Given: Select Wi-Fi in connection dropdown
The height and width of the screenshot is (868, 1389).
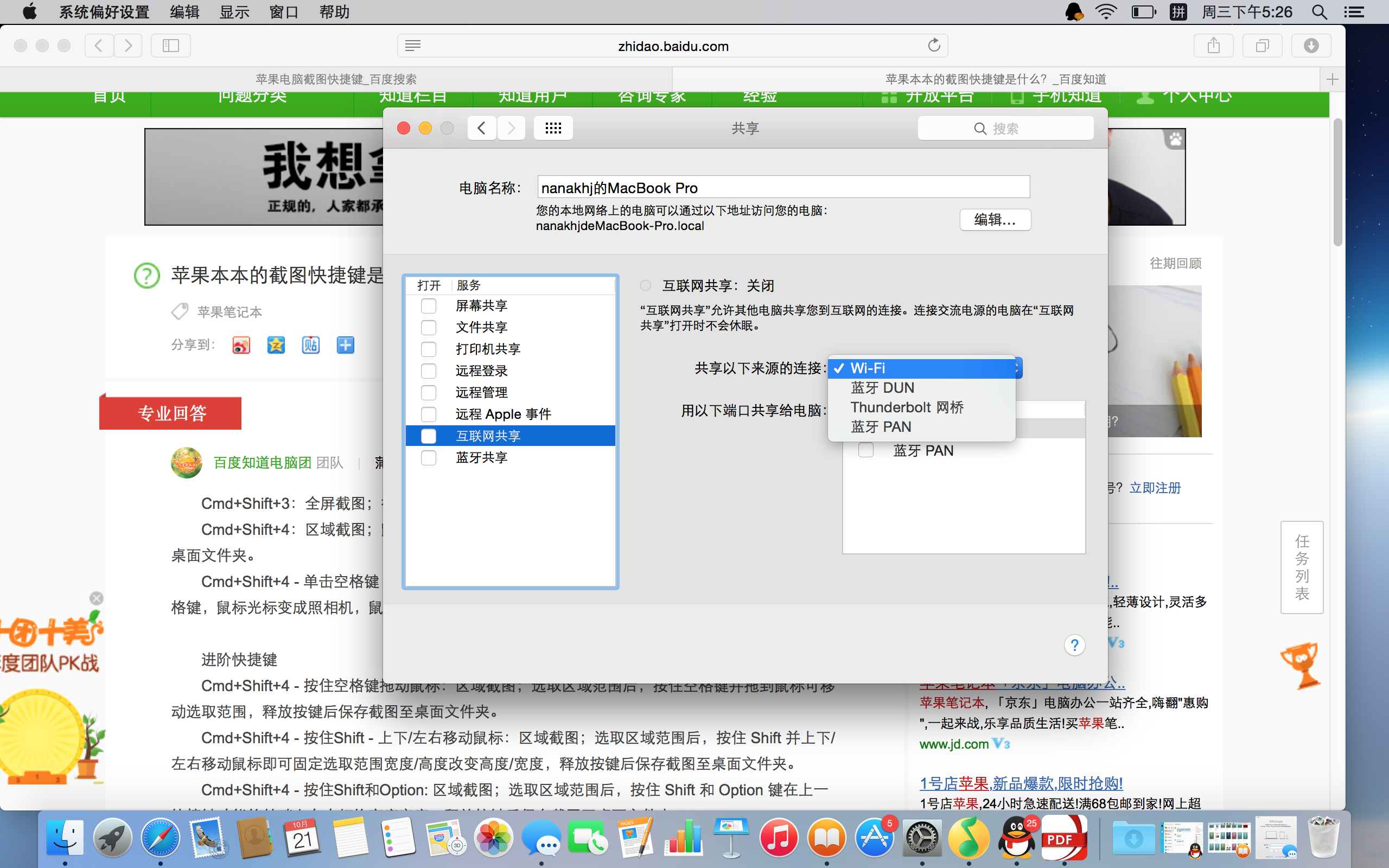Looking at the screenshot, I should pyautogui.click(x=922, y=368).
